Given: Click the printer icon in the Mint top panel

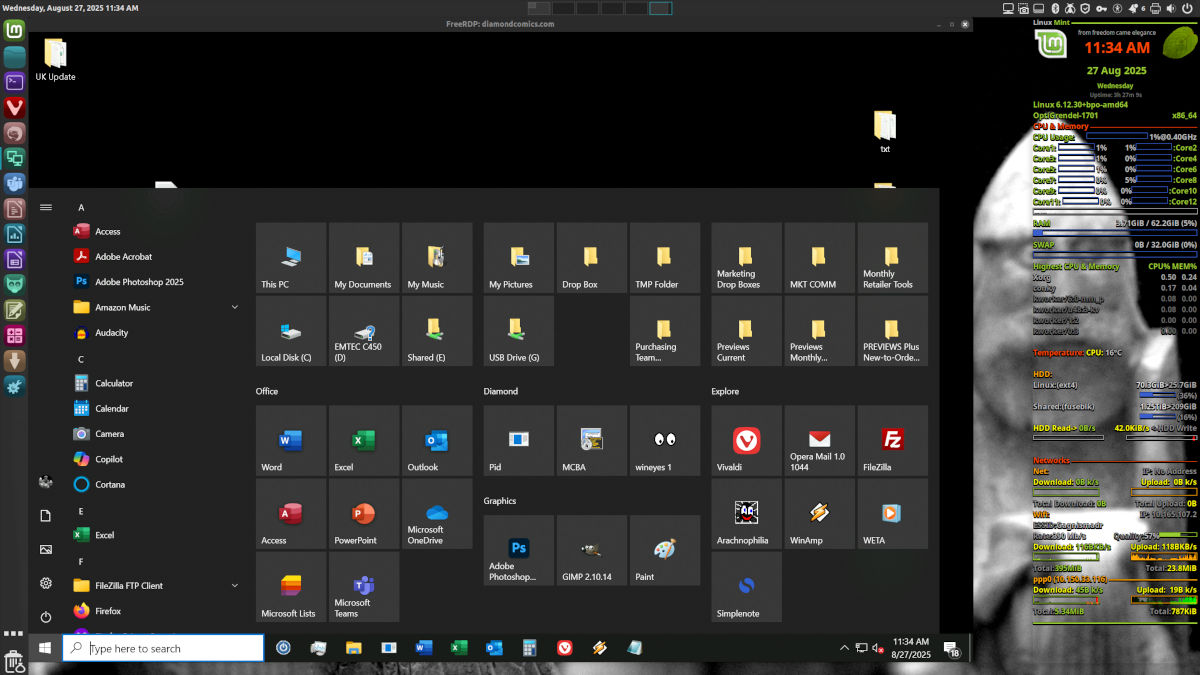Looking at the screenshot, I should 1155,8.
